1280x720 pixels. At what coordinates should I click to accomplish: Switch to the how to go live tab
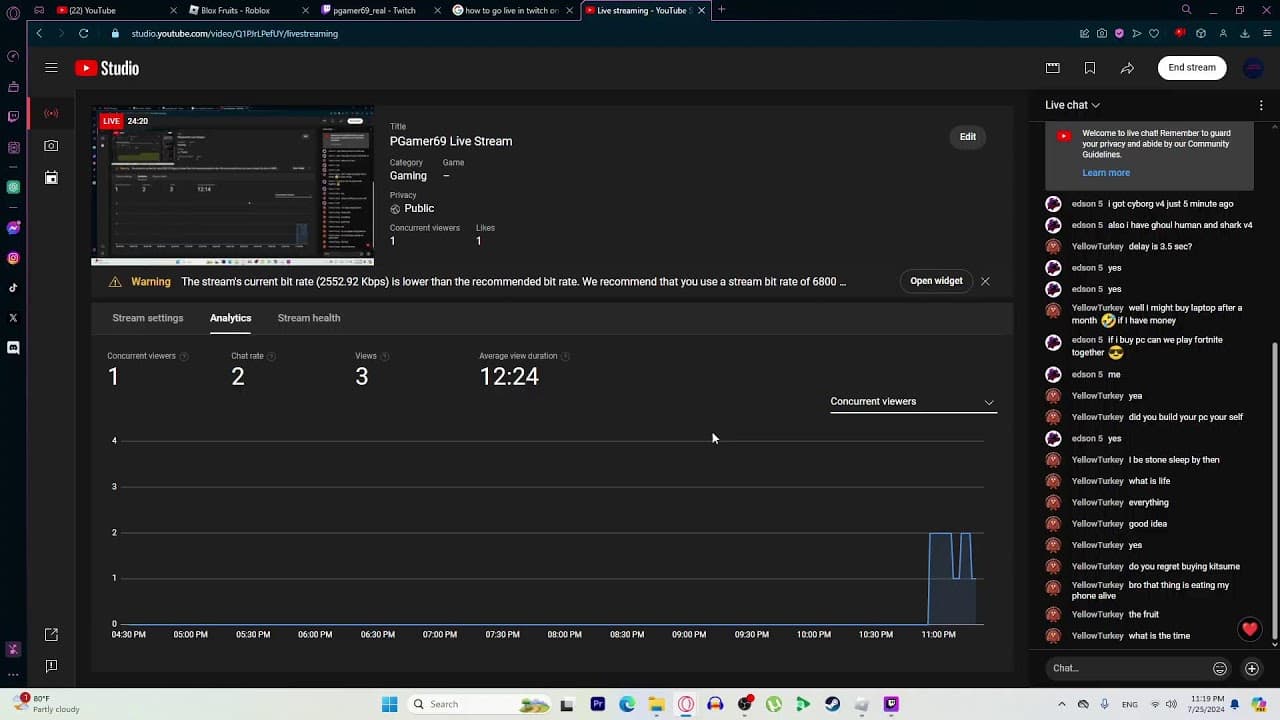point(512,10)
